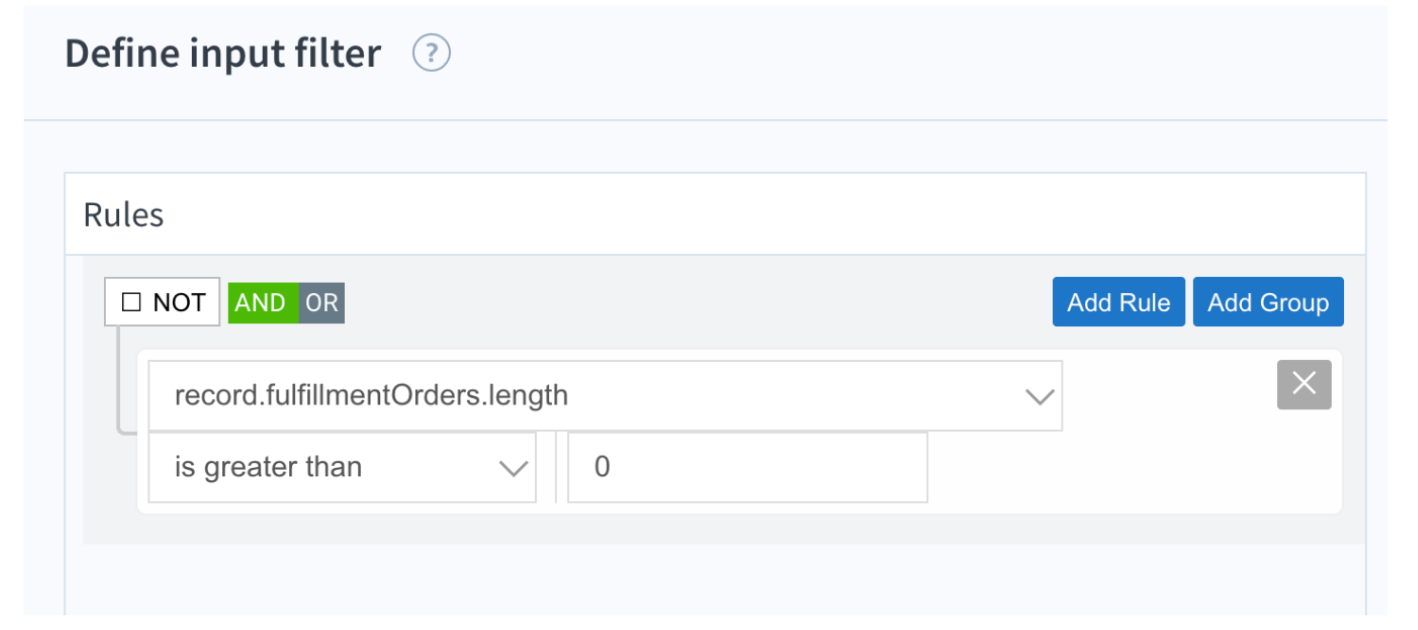Click the 'is greater than' operator text
Screen dimensions: 1418x630
coord(268,467)
